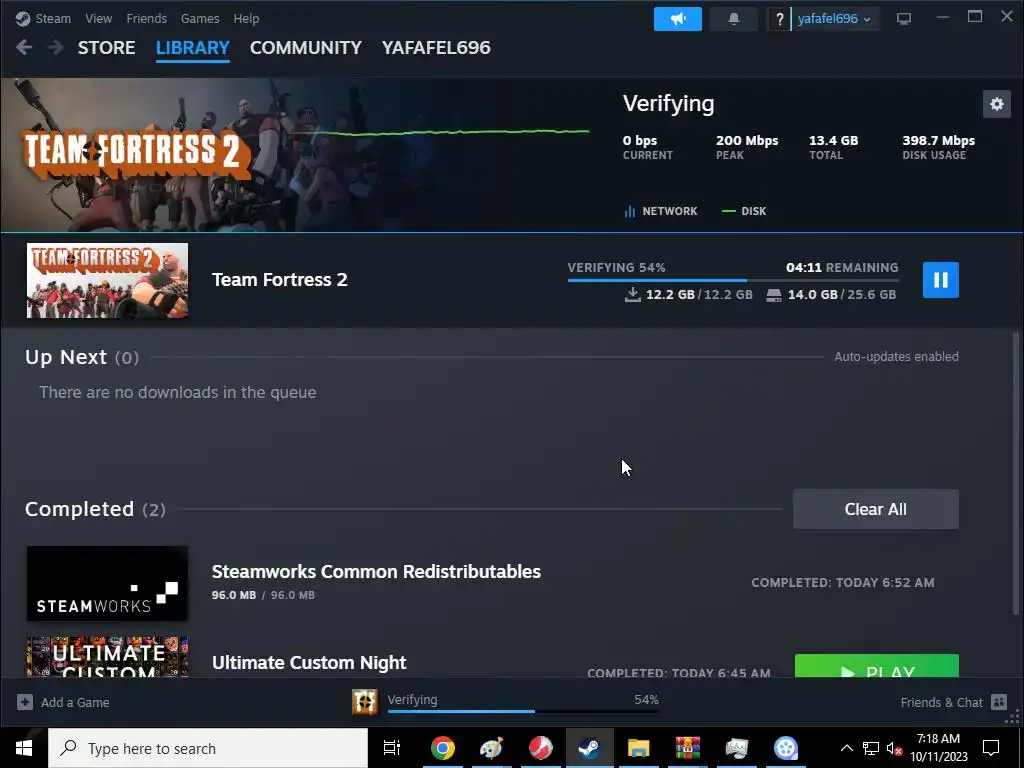Click Add a Game link

[x=75, y=702]
